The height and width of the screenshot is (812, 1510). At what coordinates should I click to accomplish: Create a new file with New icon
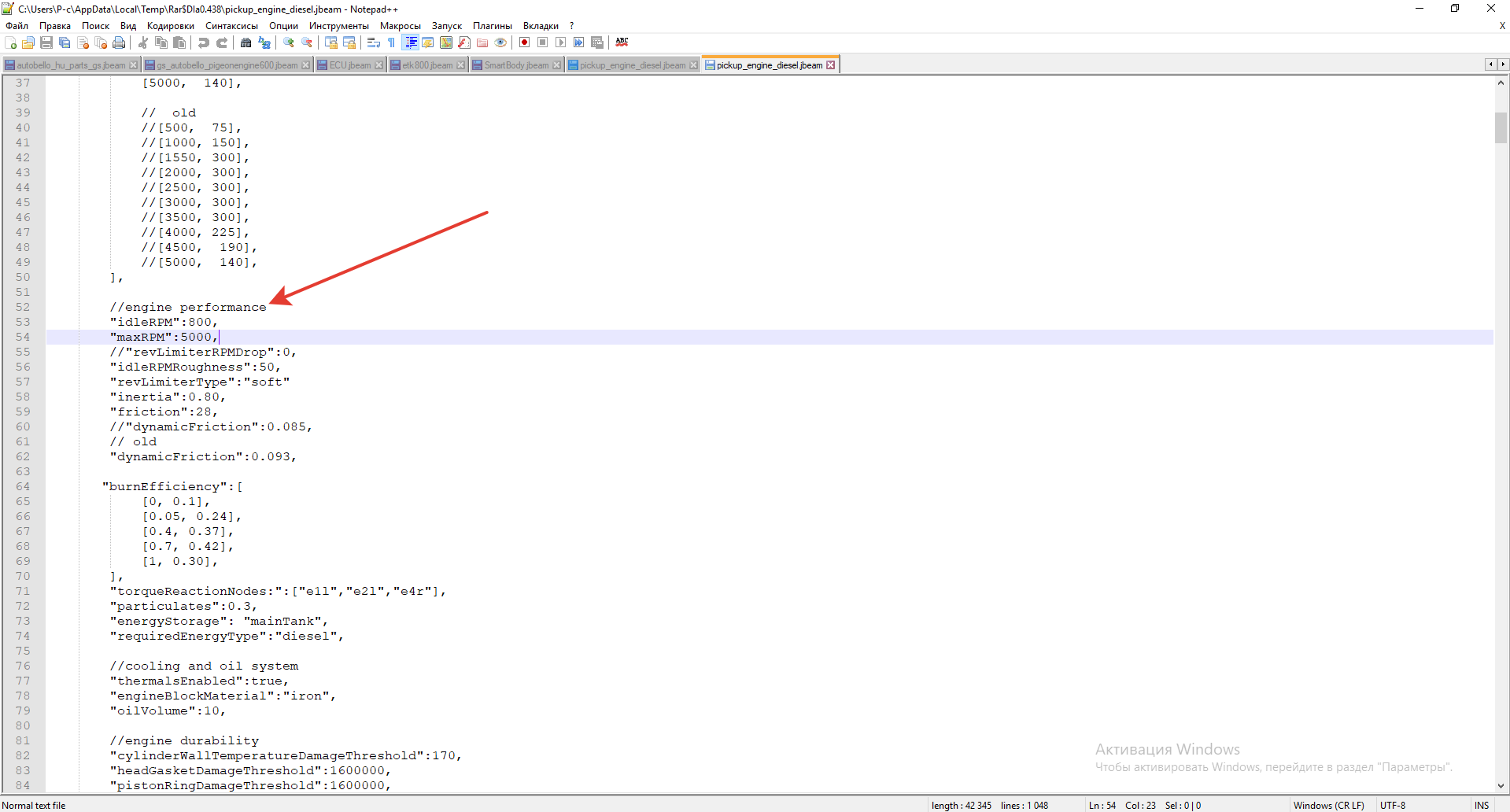point(11,42)
